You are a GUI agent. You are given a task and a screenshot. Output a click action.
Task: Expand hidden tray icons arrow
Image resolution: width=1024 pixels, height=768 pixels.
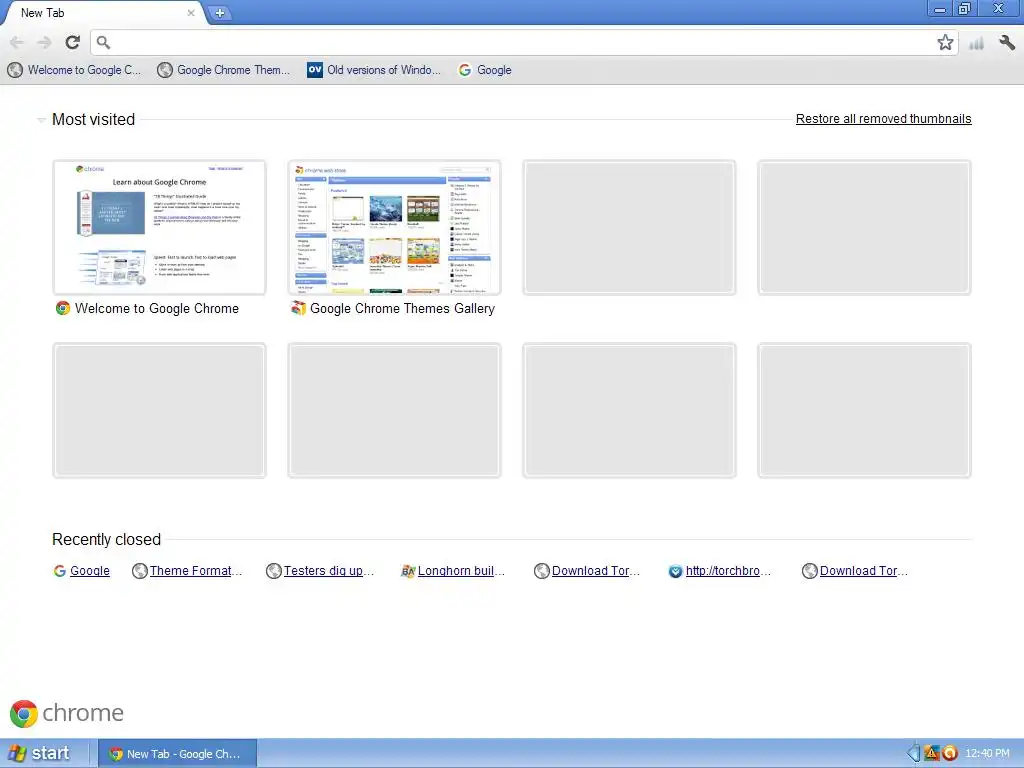click(x=913, y=754)
